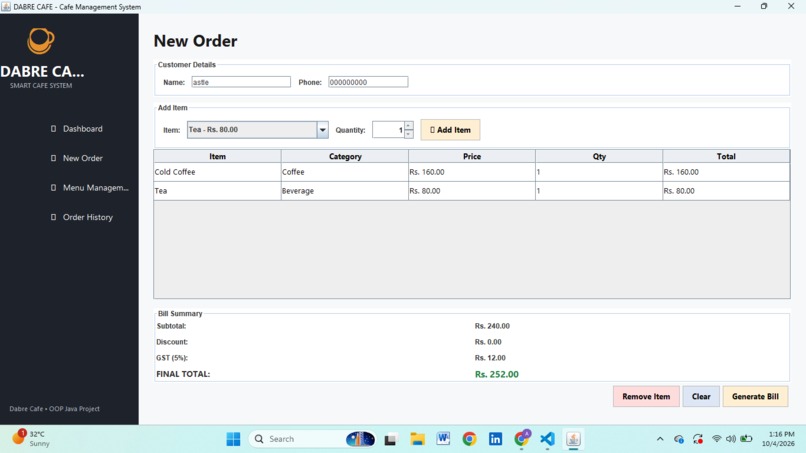Click the Qty column header
The width and height of the screenshot is (806, 453).
click(x=599, y=156)
